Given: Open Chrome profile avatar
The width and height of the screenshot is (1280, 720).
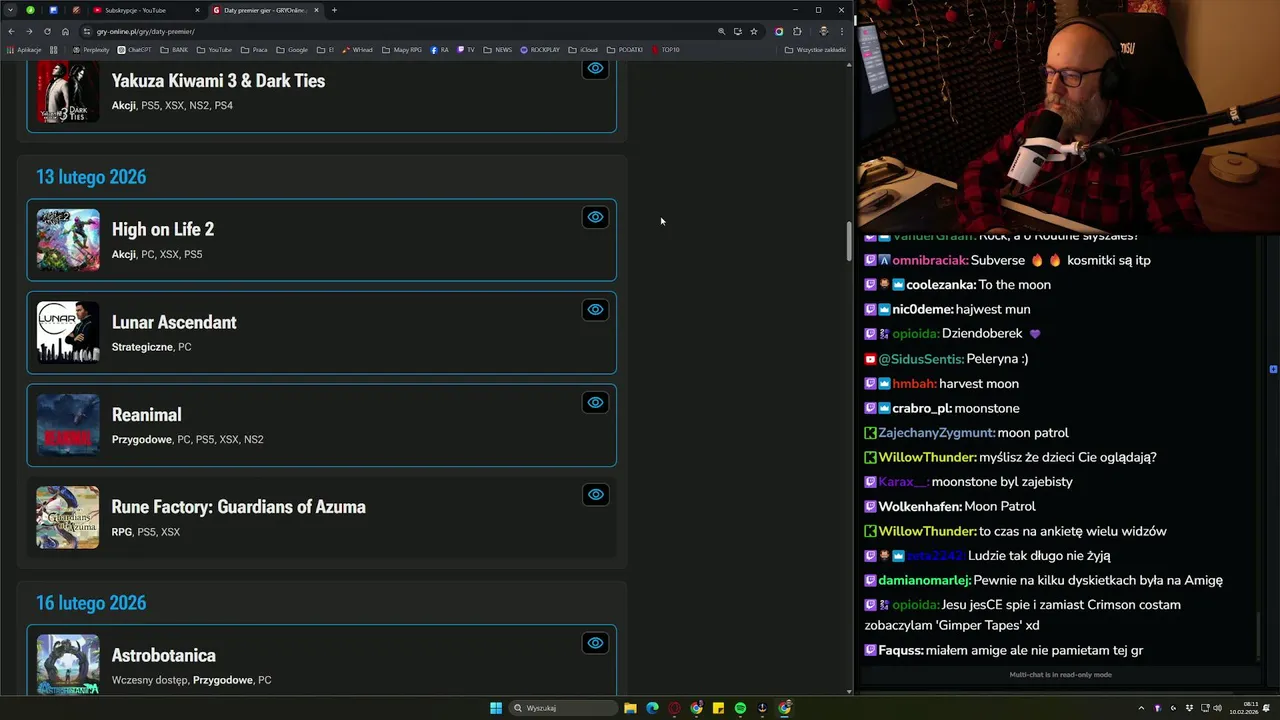Looking at the screenshot, I should (824, 31).
